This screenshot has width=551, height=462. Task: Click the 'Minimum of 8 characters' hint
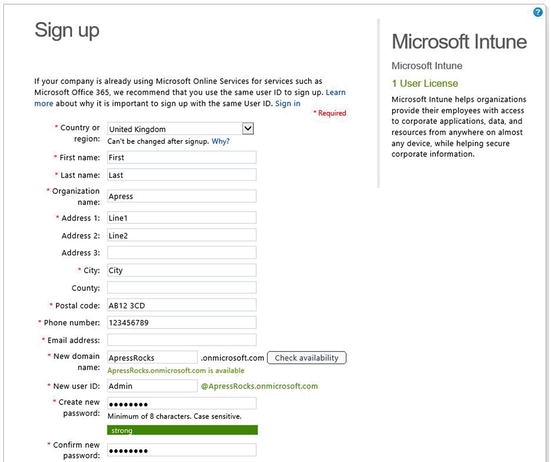pos(174,416)
